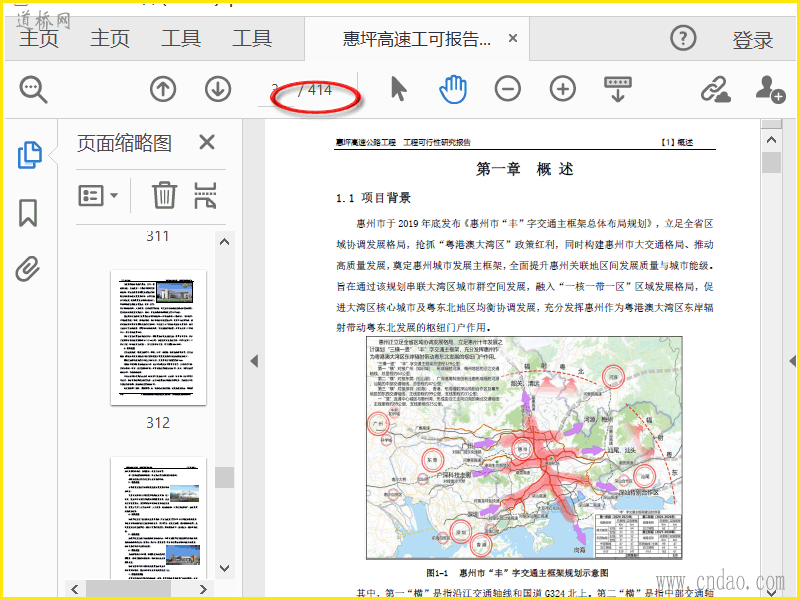This screenshot has height=600, width=800.
Task: Select the arrow selection tool
Action: [x=398, y=89]
